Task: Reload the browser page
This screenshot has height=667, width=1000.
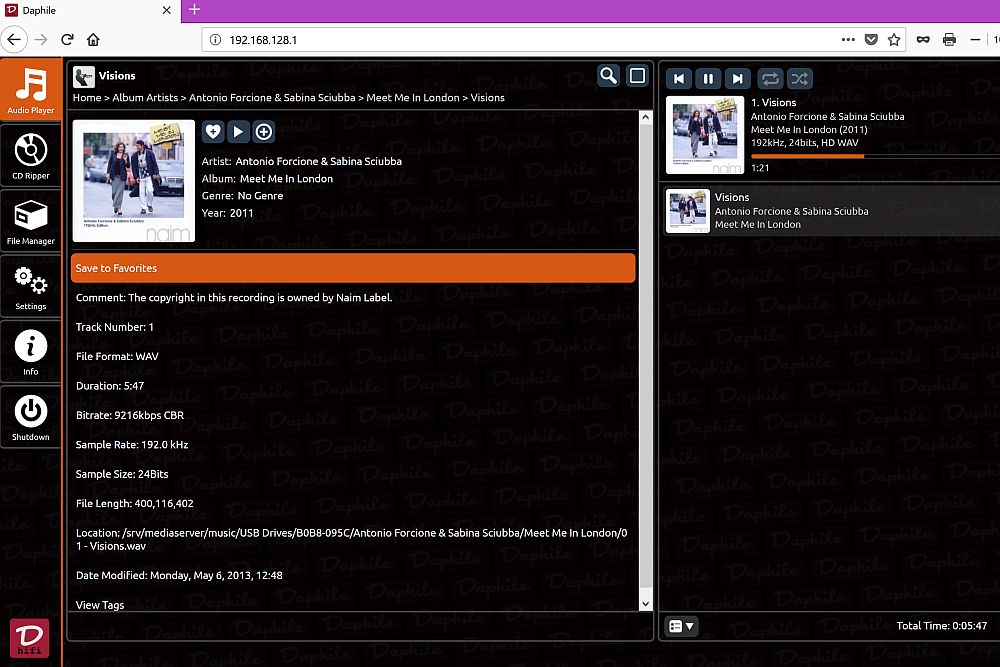Action: tap(67, 40)
